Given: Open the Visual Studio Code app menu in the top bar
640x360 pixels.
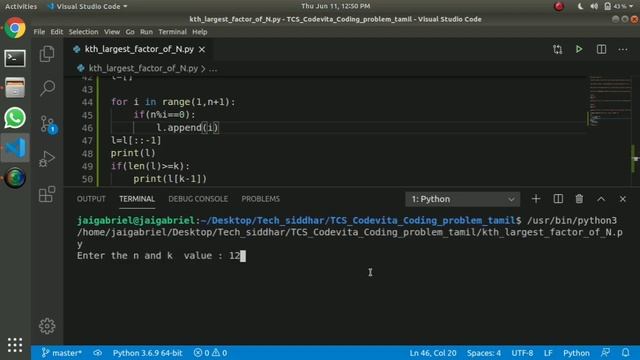Looking at the screenshot, I should tap(87, 7).
